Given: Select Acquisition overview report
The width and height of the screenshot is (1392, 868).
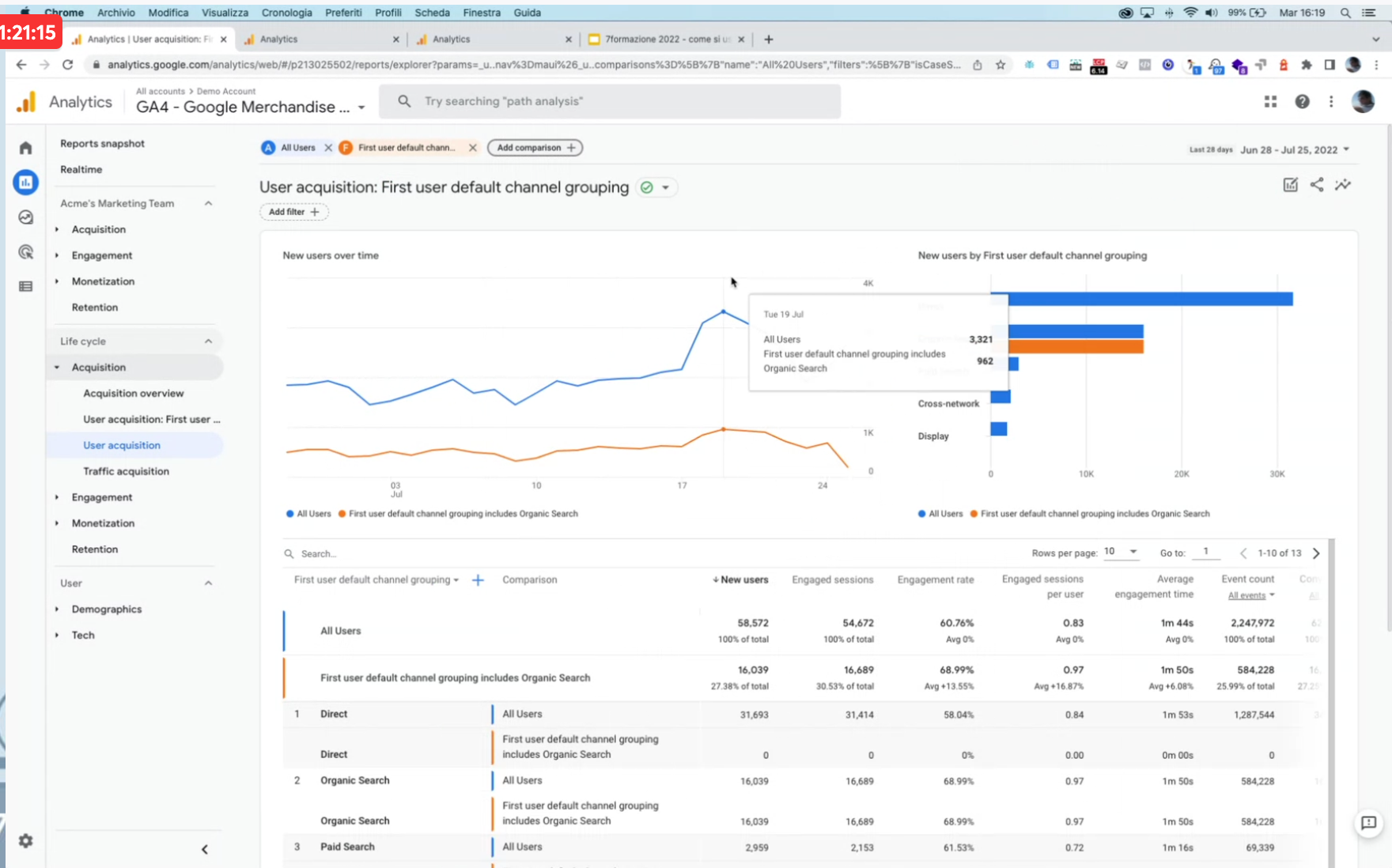Looking at the screenshot, I should 133,393.
